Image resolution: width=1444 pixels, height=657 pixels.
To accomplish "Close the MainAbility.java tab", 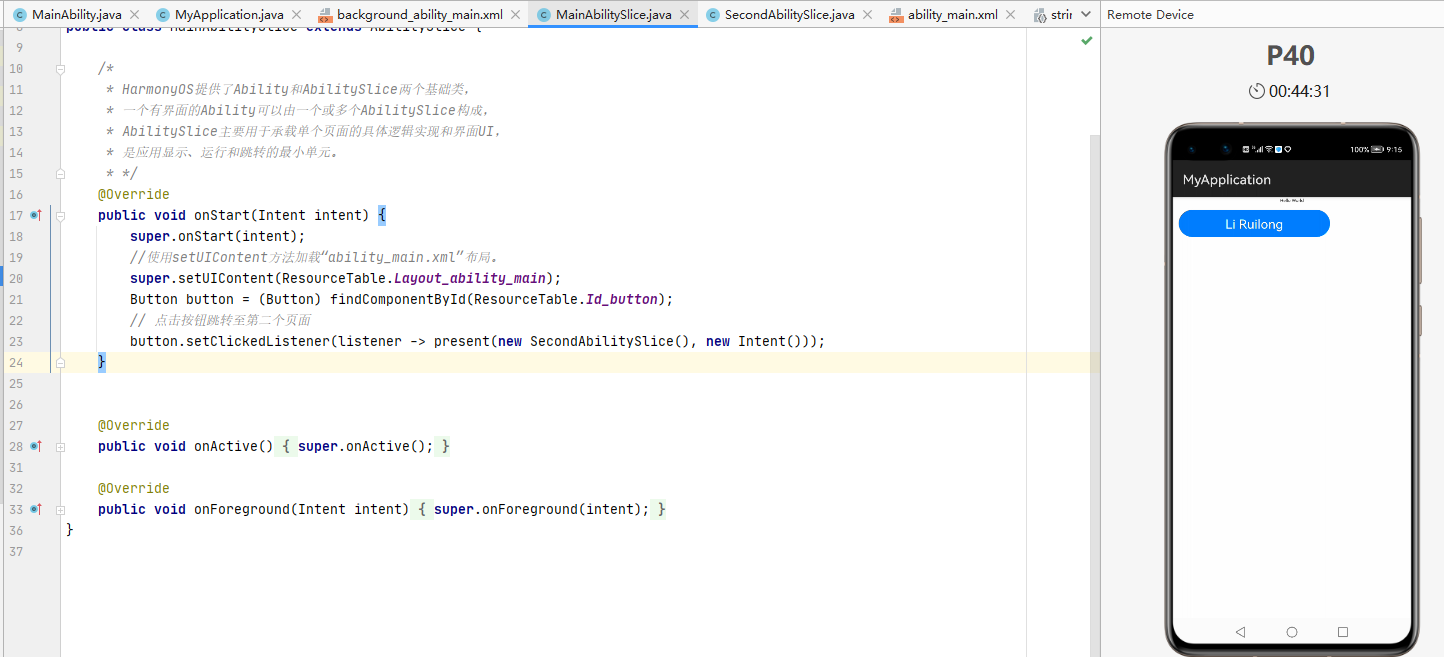I will [134, 15].
